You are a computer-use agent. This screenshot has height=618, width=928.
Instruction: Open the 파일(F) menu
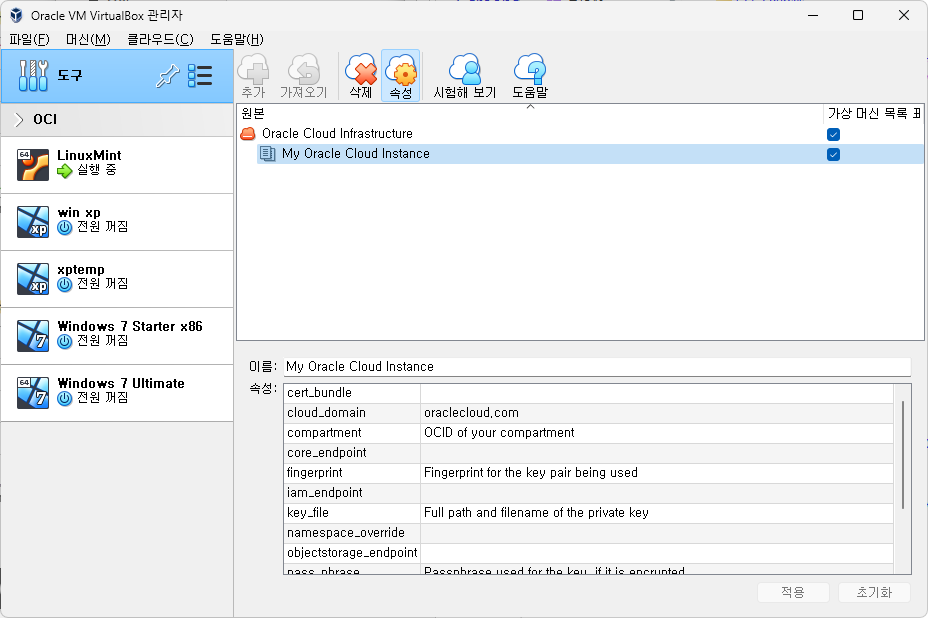coord(29,40)
